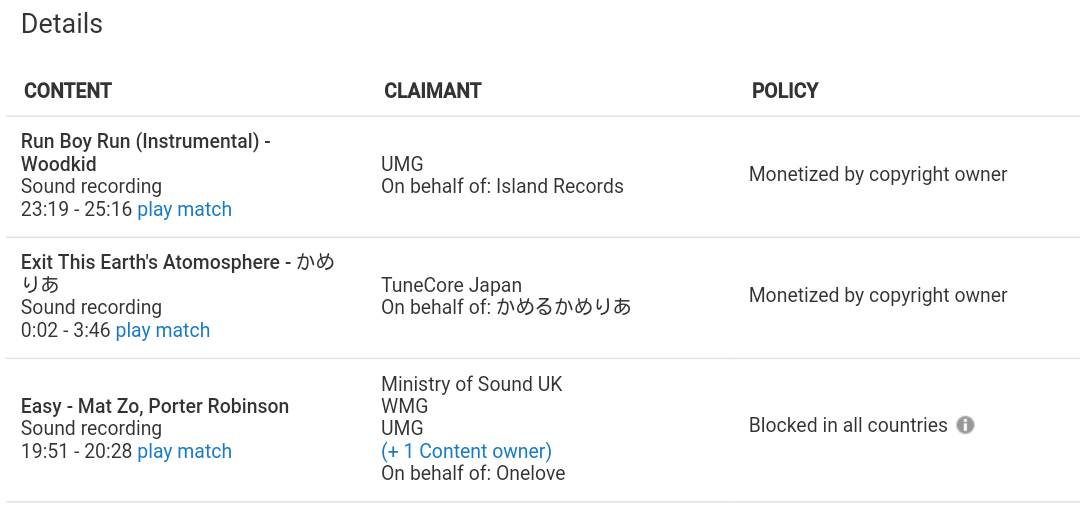Click the TuneCore Japan claimant text
This screenshot has width=1080, height=507.
[x=451, y=285]
